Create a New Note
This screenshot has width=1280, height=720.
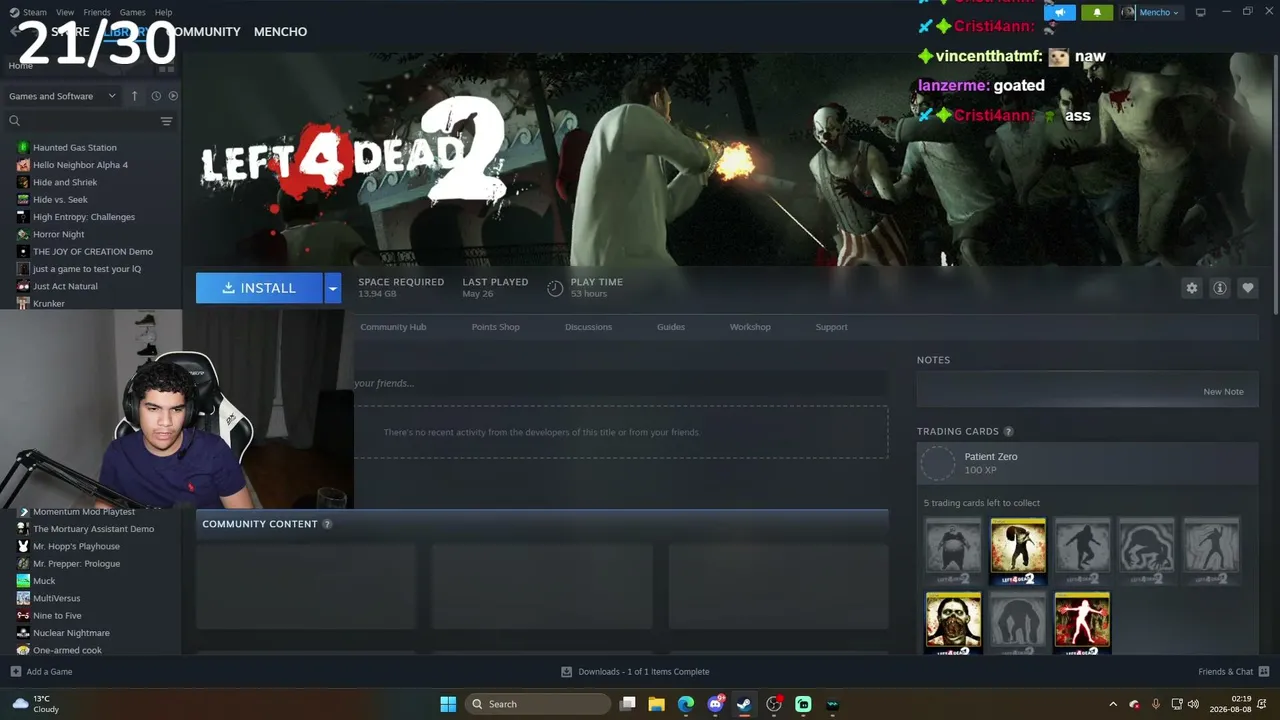pyautogui.click(x=1223, y=392)
